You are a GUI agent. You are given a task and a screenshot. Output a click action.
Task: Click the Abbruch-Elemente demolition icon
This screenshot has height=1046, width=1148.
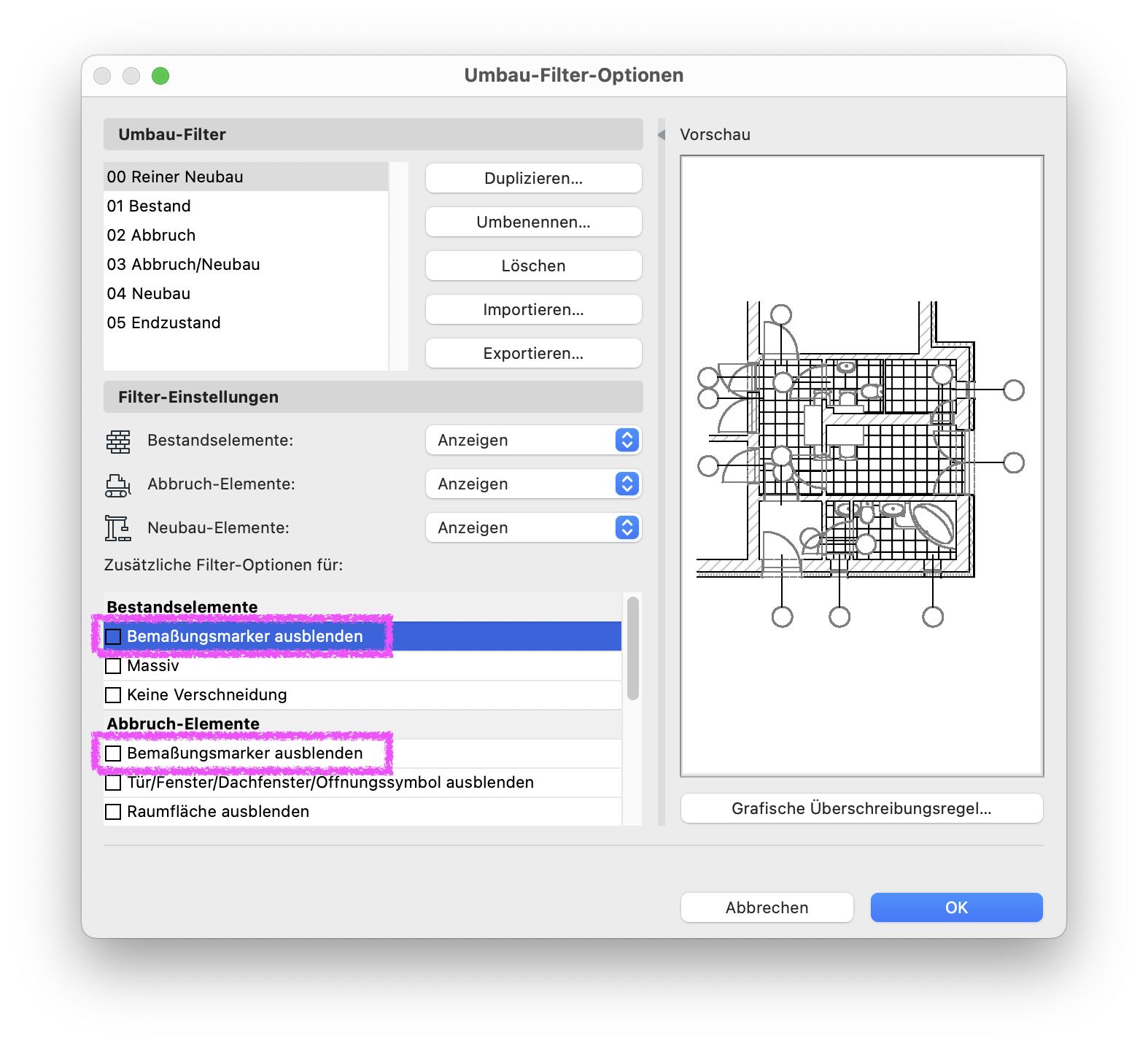pyautogui.click(x=118, y=485)
